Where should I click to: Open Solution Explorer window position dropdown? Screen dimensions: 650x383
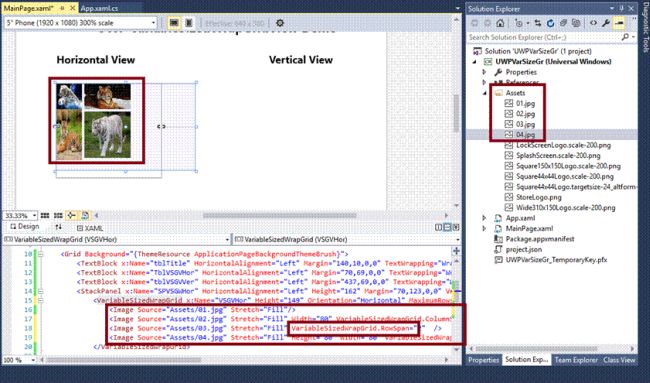tap(612, 8)
